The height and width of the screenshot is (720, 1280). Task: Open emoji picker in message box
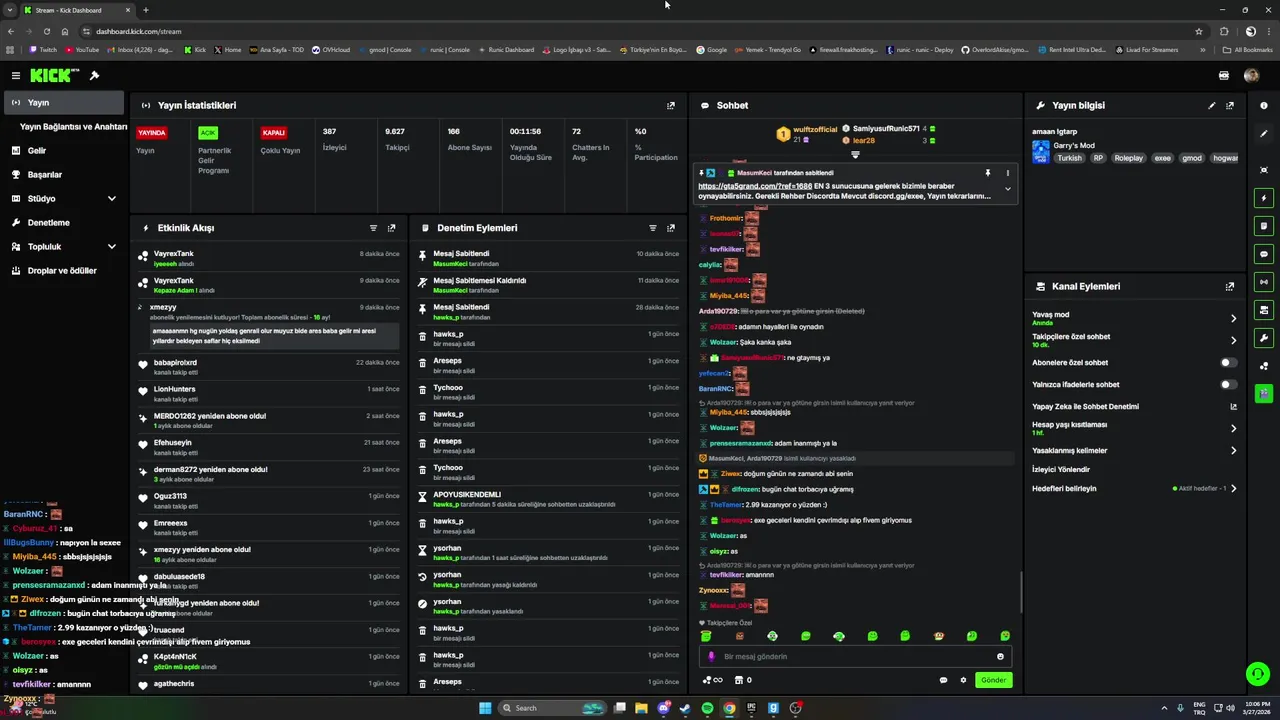pyautogui.click(x=1000, y=657)
